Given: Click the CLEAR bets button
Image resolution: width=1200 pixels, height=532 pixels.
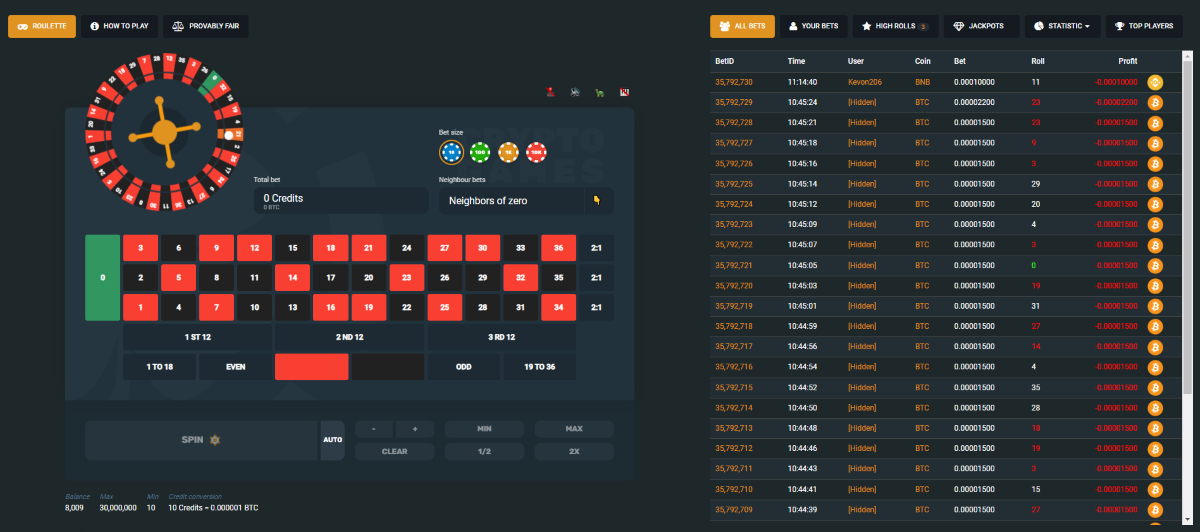Looking at the screenshot, I should click(394, 451).
